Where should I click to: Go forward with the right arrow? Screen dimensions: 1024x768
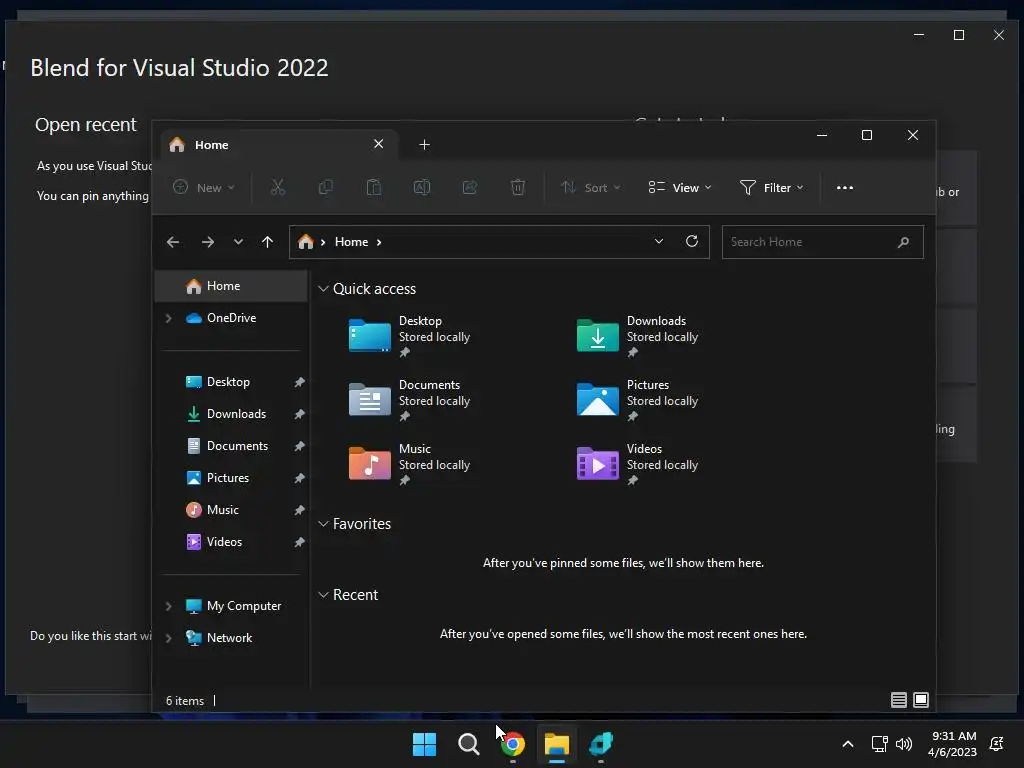click(208, 242)
